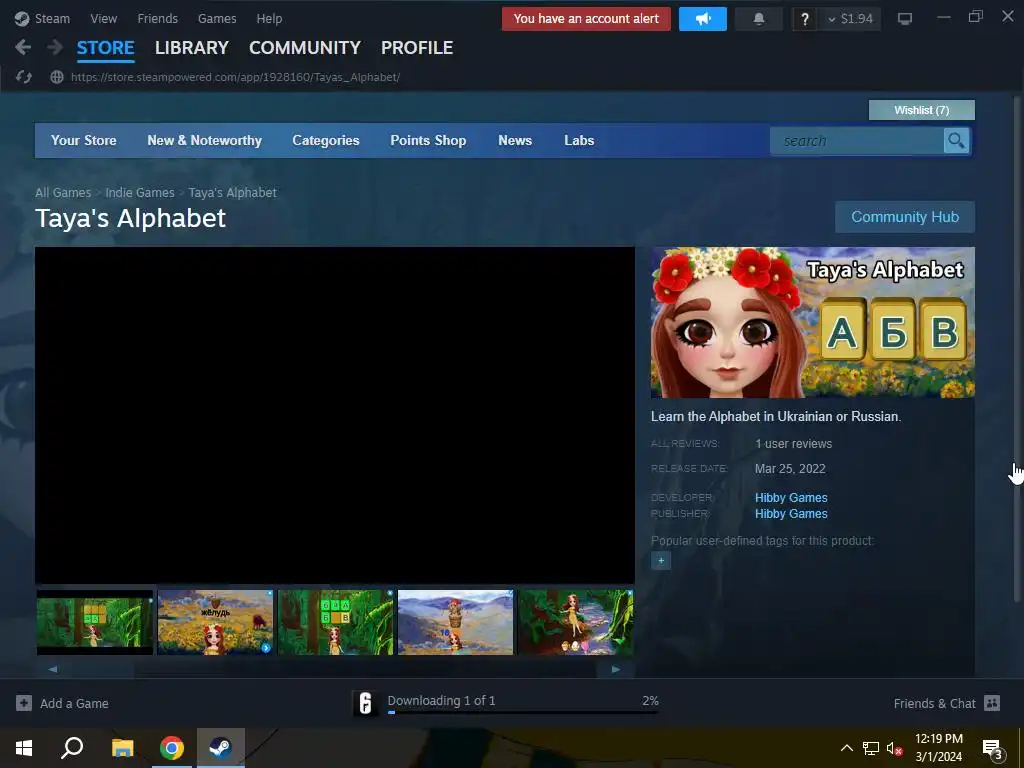Open the Community Hub
The image size is (1024, 768).
pyautogui.click(x=905, y=217)
